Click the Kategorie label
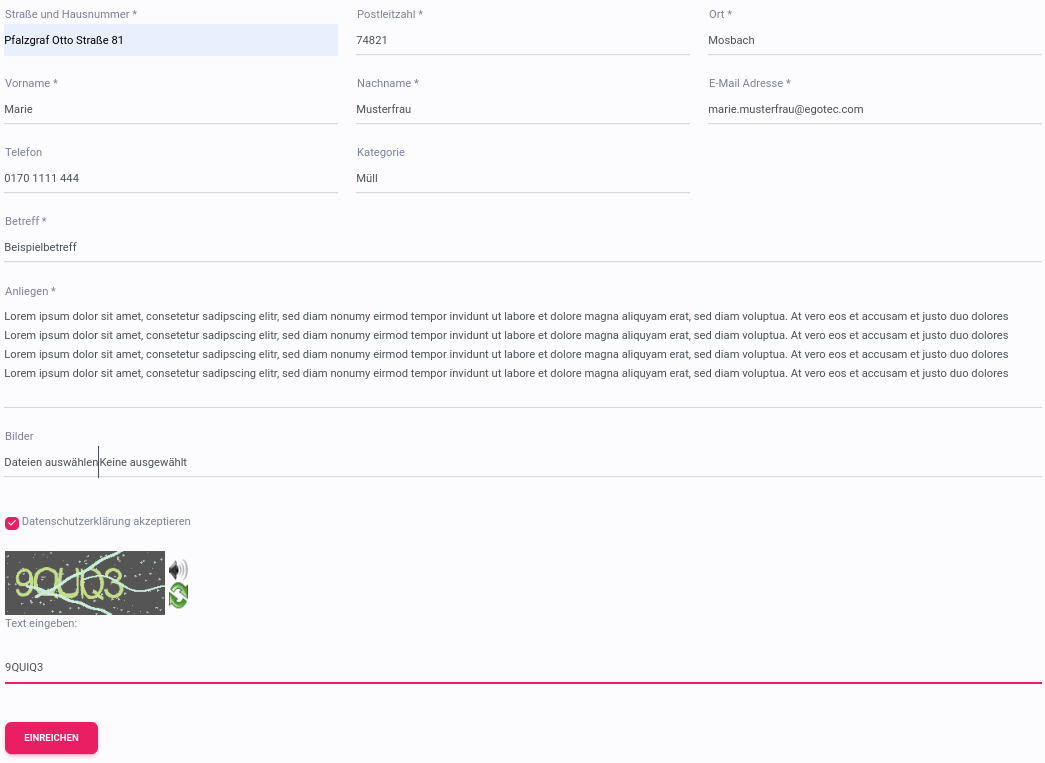 [381, 152]
